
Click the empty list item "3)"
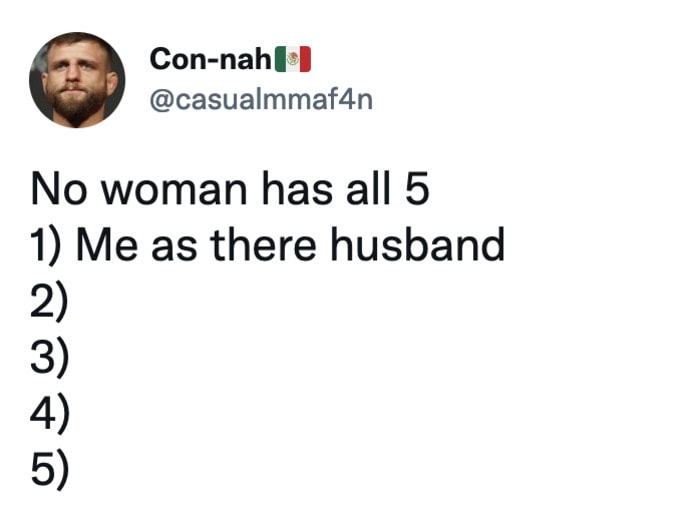click(x=50, y=356)
